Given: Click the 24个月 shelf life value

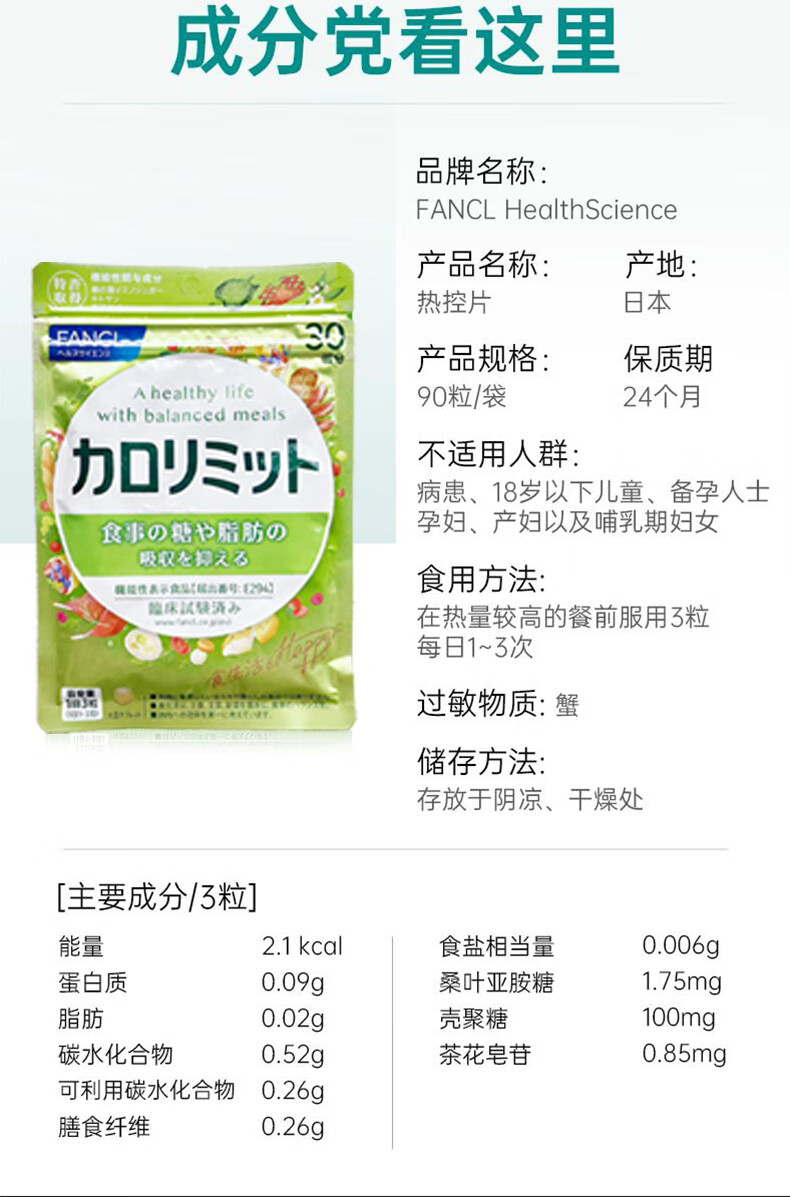Looking at the screenshot, I should 662,396.
